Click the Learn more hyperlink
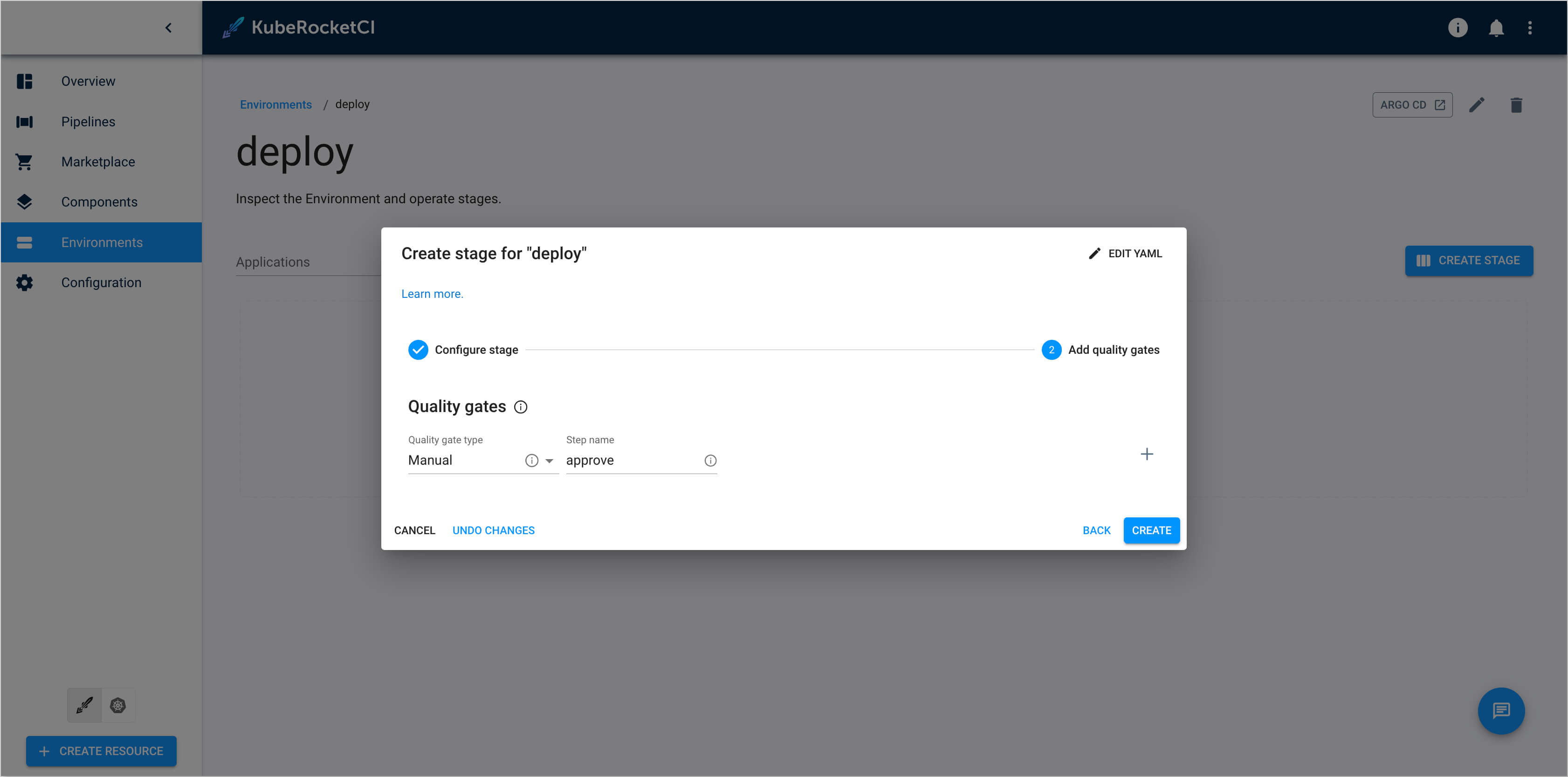This screenshot has height=777, width=1568. click(432, 293)
